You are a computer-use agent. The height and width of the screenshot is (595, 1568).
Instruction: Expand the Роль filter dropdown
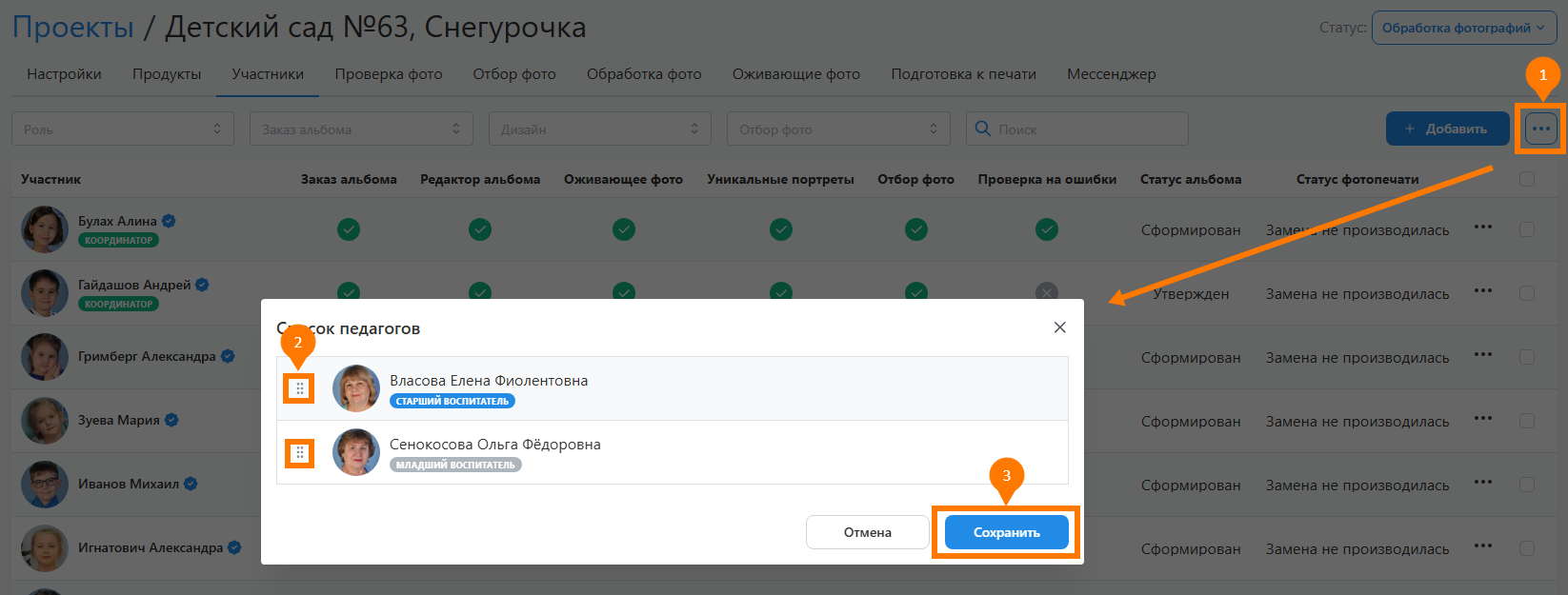[122, 129]
